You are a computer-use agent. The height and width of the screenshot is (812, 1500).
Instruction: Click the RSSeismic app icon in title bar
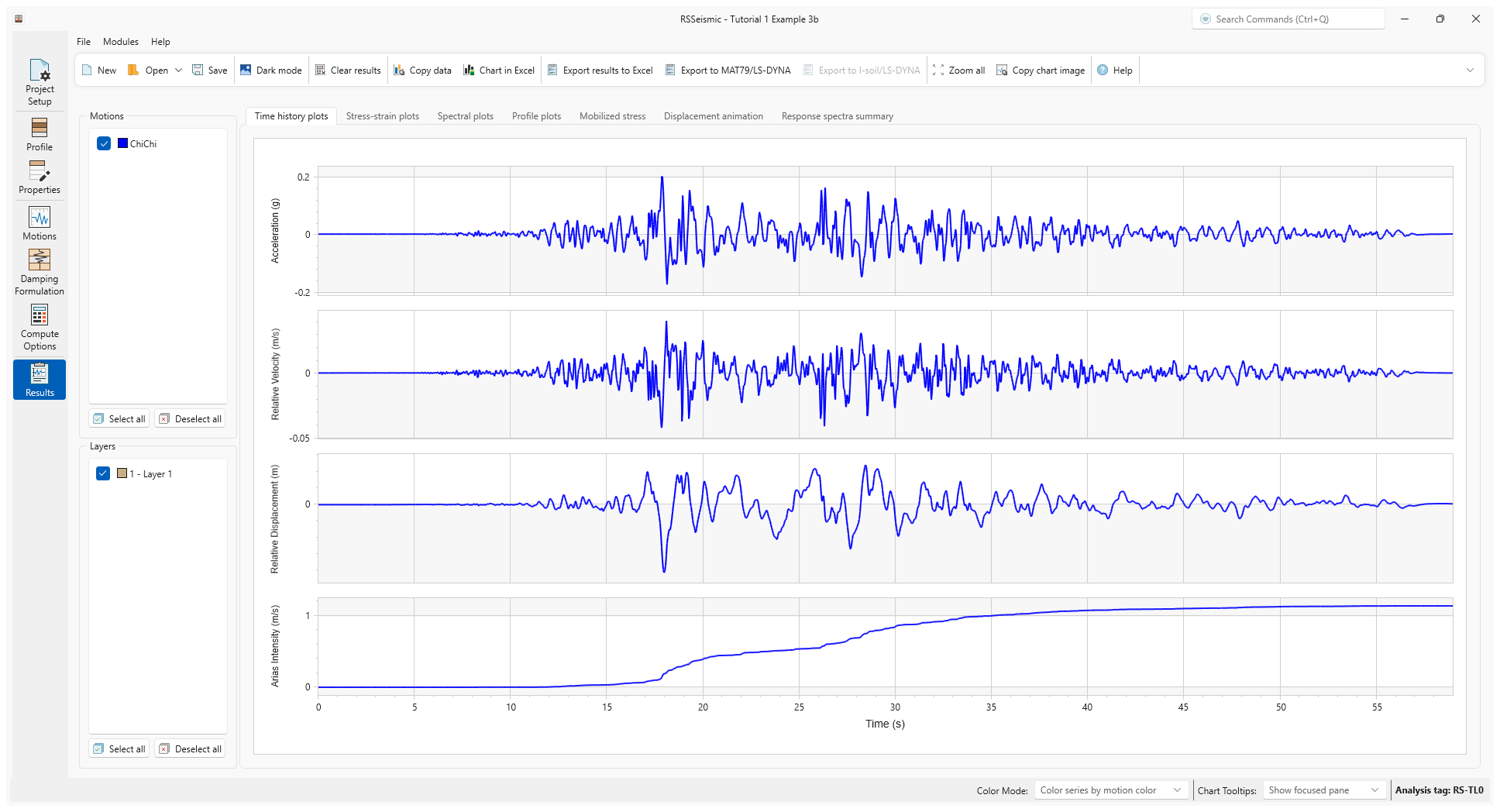(x=19, y=19)
